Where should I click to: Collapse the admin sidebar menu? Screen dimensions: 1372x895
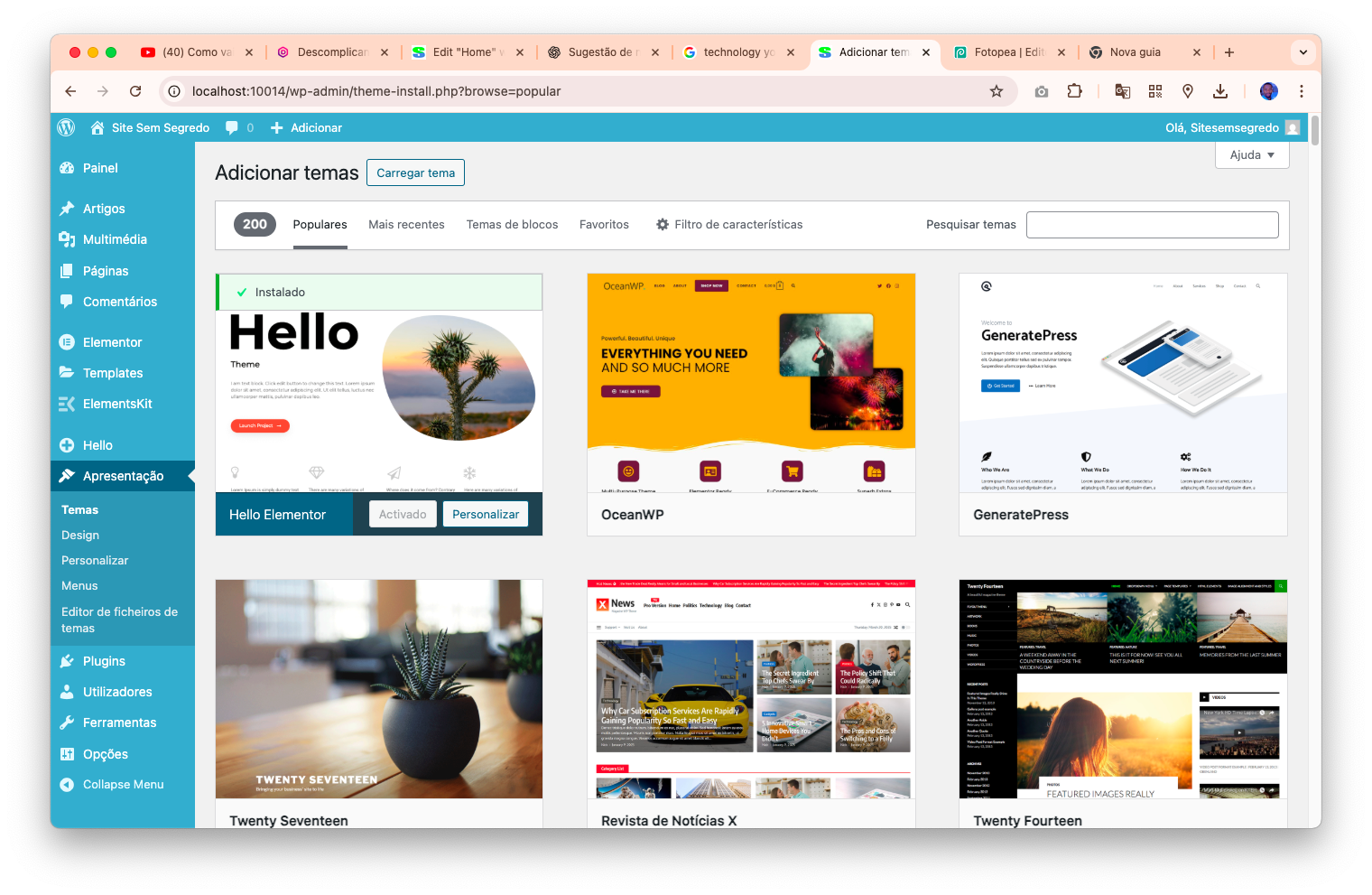click(x=123, y=785)
